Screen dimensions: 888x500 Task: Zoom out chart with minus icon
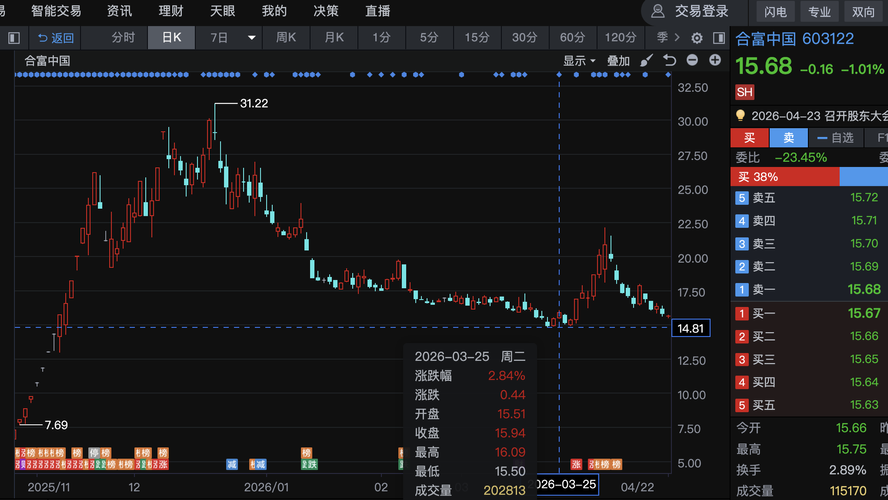tap(692, 60)
